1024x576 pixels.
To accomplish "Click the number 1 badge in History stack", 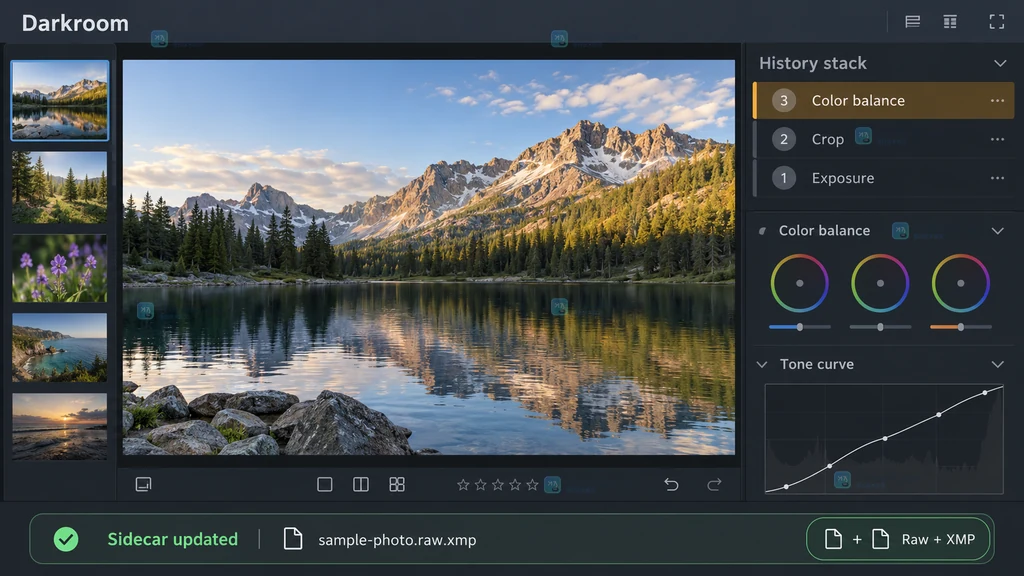I will [x=784, y=178].
